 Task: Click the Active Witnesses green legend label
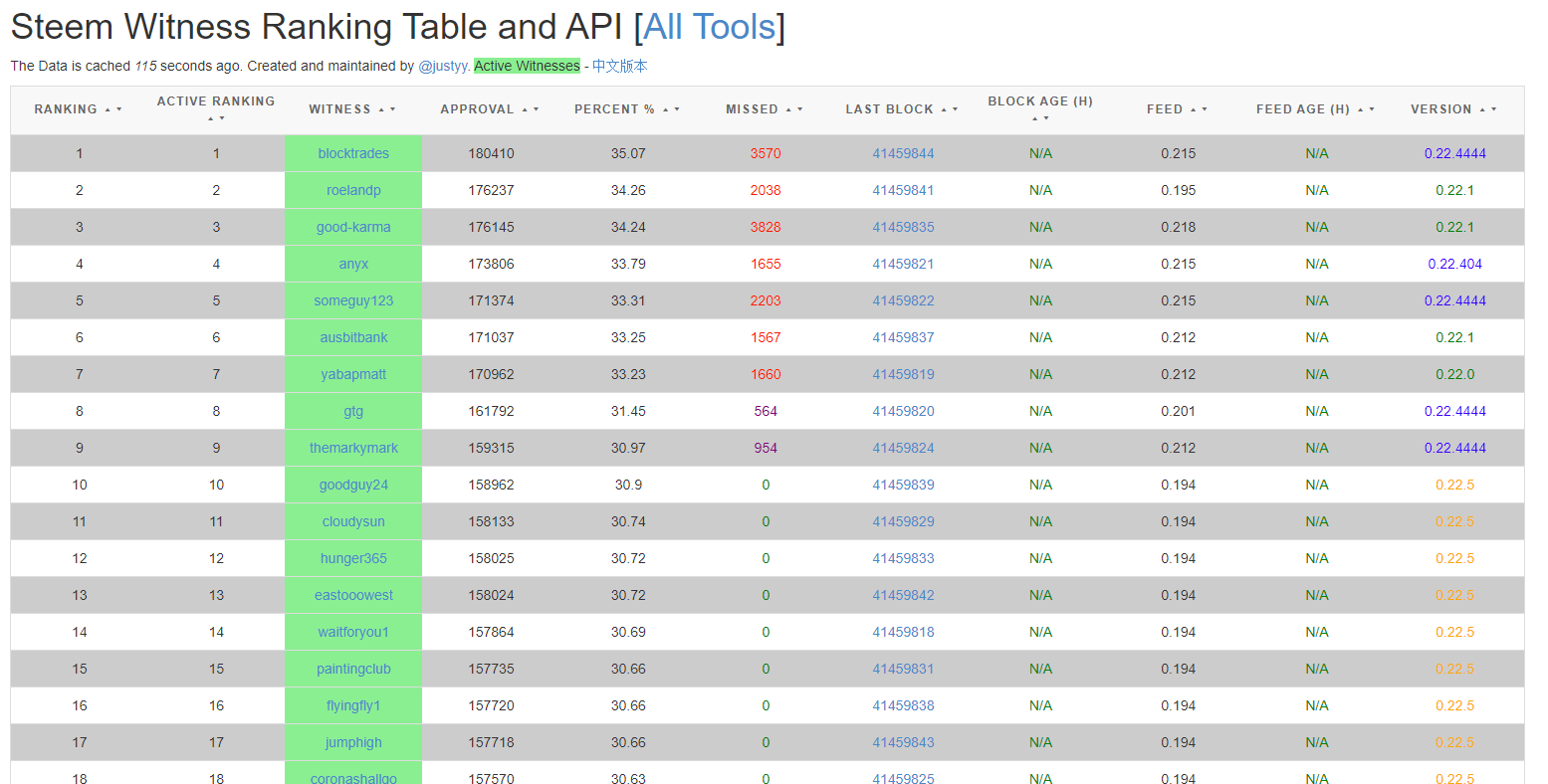[527, 66]
